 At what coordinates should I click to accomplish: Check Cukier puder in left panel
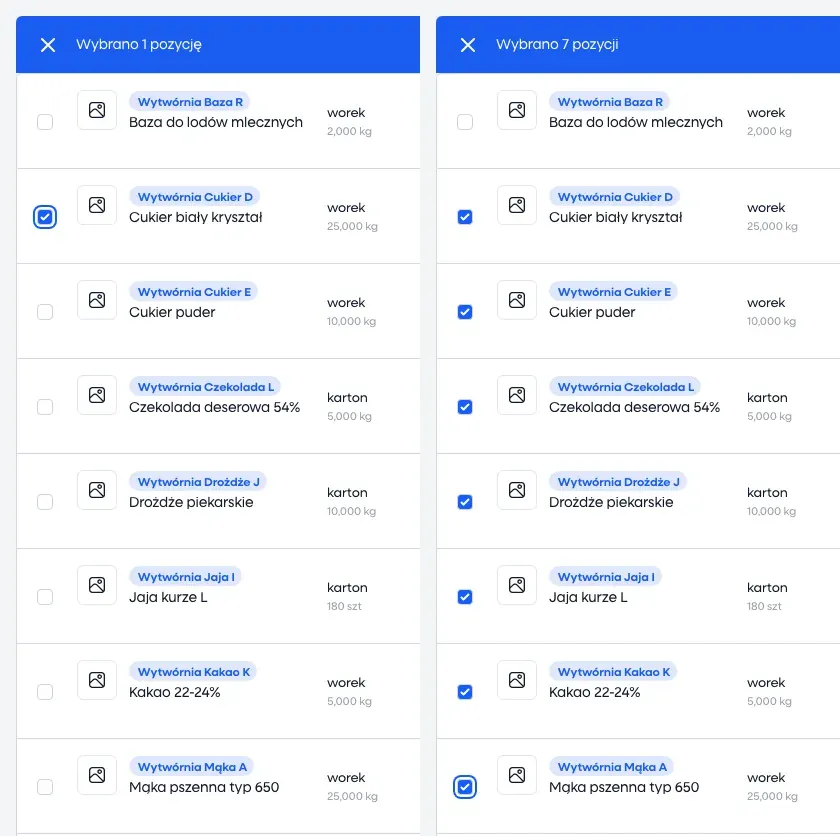click(x=45, y=312)
